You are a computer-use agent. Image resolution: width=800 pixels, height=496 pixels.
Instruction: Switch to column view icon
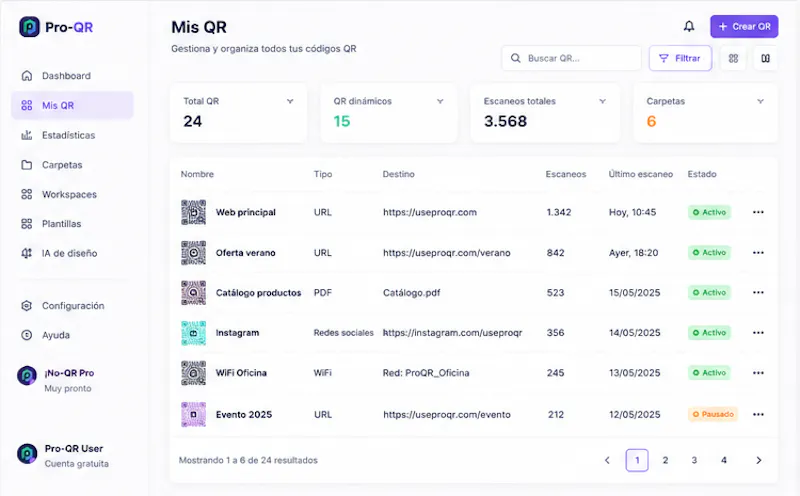click(765, 58)
